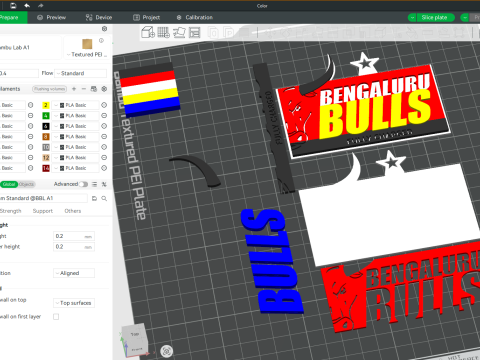The width and height of the screenshot is (480, 360).
Task: Switch to the Preview tab
Action: point(52,17)
